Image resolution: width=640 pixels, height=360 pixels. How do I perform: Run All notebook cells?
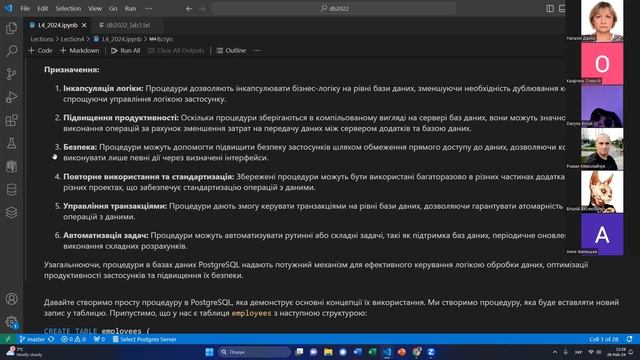coord(126,51)
